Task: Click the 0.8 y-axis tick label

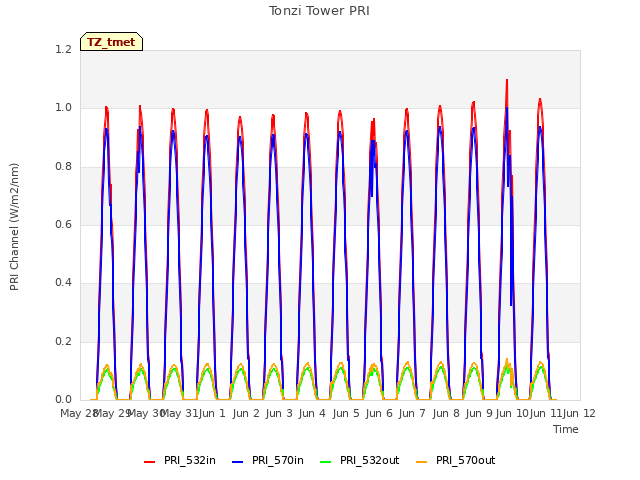Action: pos(63,167)
